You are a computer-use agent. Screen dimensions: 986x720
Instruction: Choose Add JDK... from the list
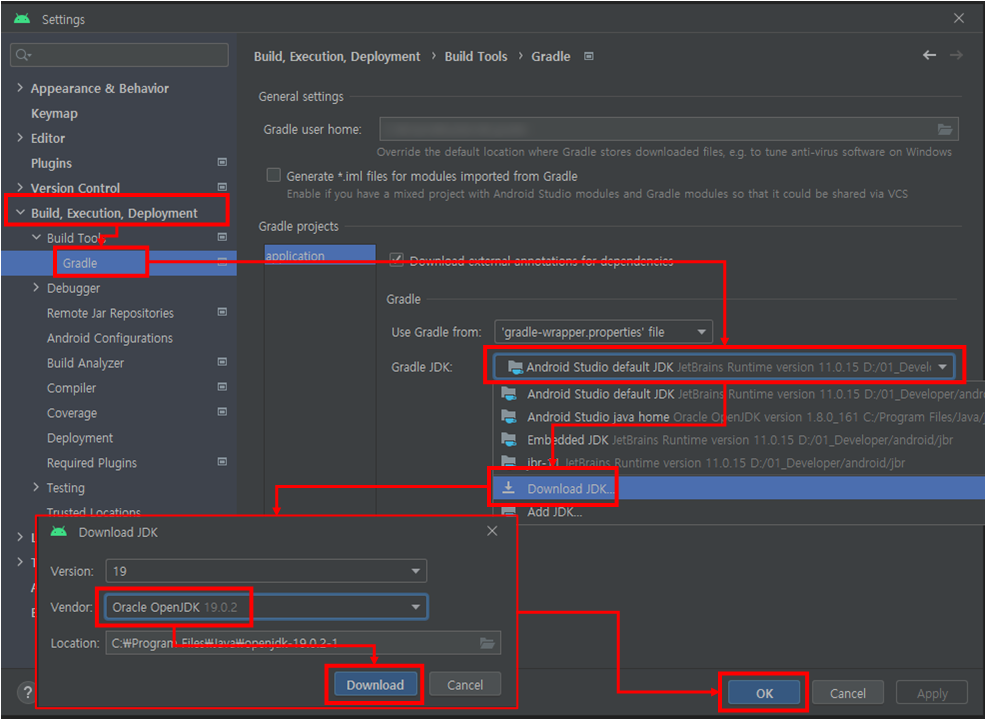739,512
